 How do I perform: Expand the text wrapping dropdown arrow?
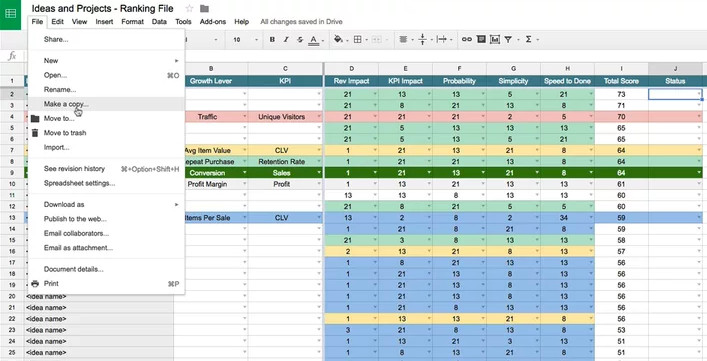tap(452, 40)
